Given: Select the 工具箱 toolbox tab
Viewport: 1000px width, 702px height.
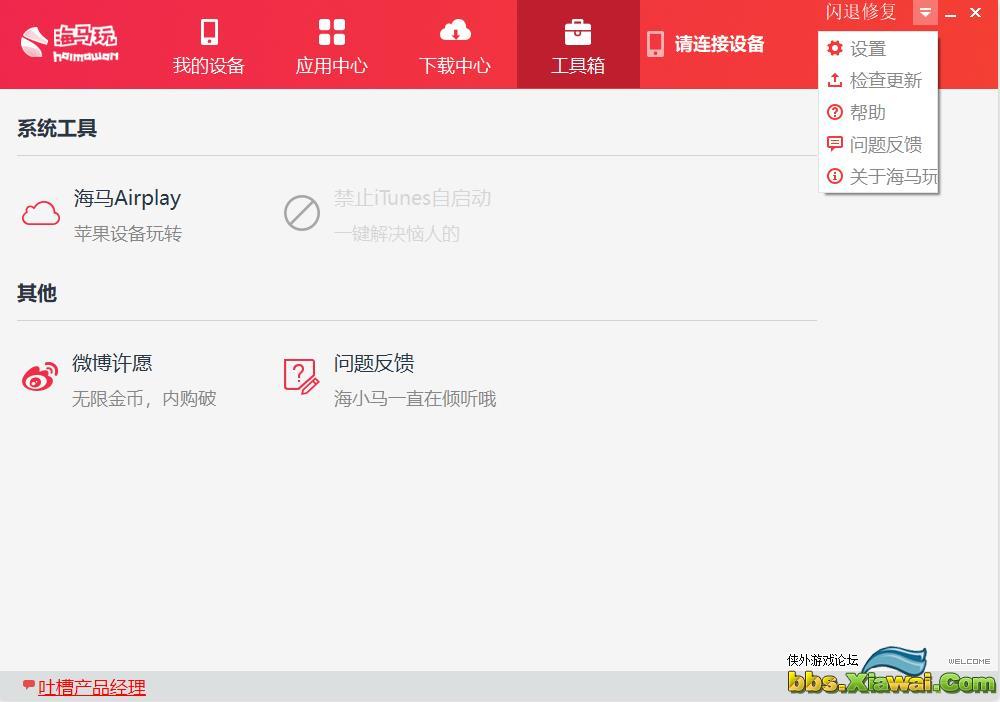Looking at the screenshot, I should [578, 46].
